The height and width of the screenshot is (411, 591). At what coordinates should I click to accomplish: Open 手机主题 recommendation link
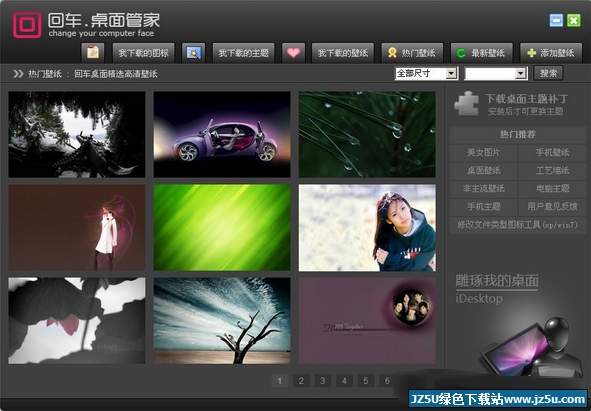click(x=484, y=206)
